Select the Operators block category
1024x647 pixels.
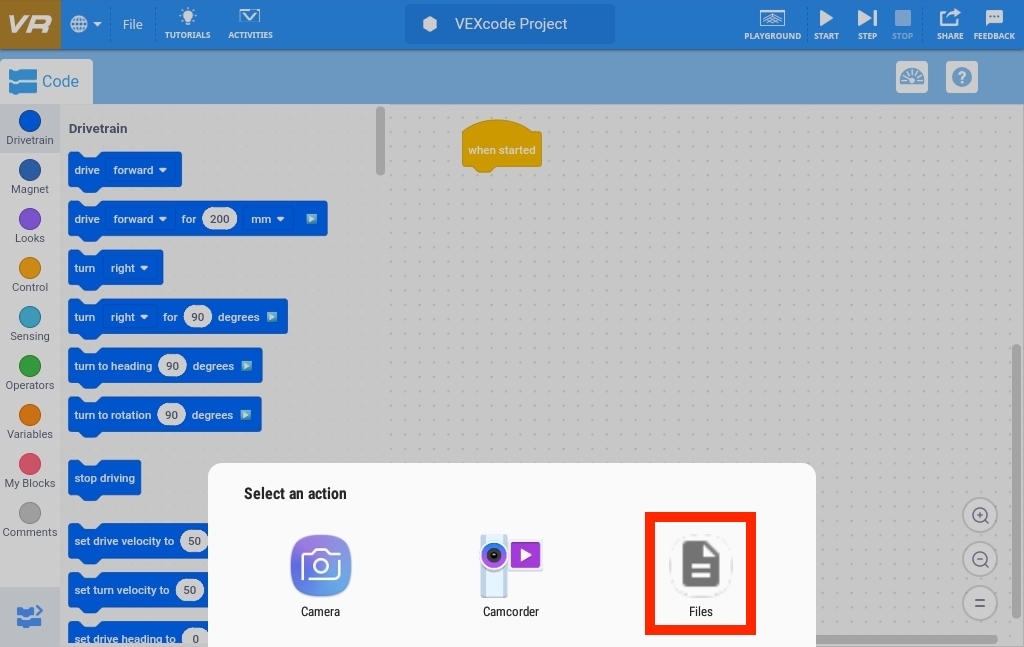[x=30, y=373]
